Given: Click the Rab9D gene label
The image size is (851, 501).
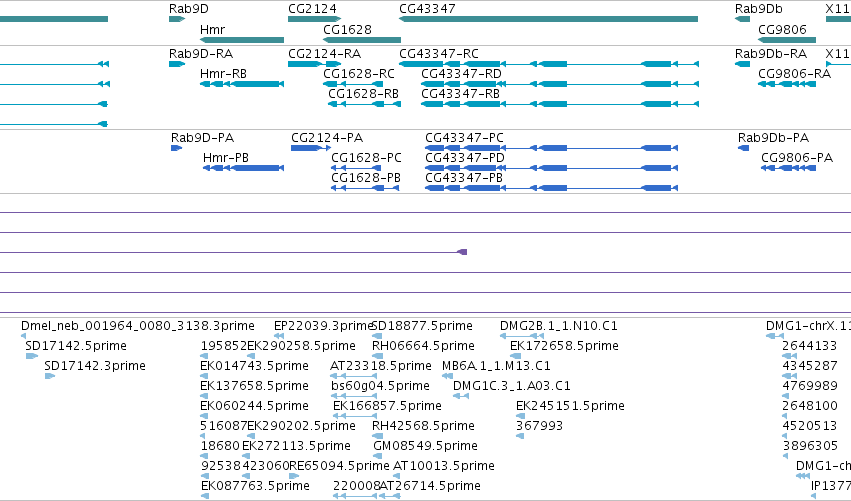Looking at the screenshot, I should (188, 9).
